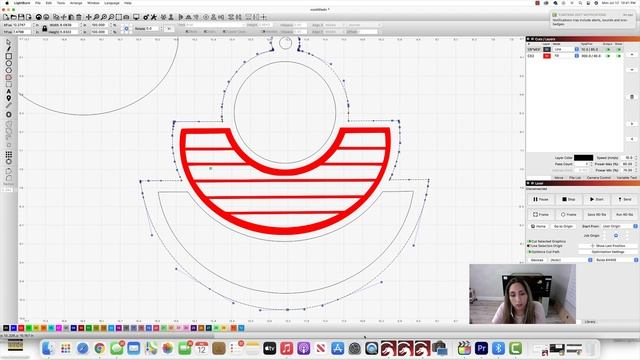Click the Home button
640x360 pixels.
coord(538,226)
